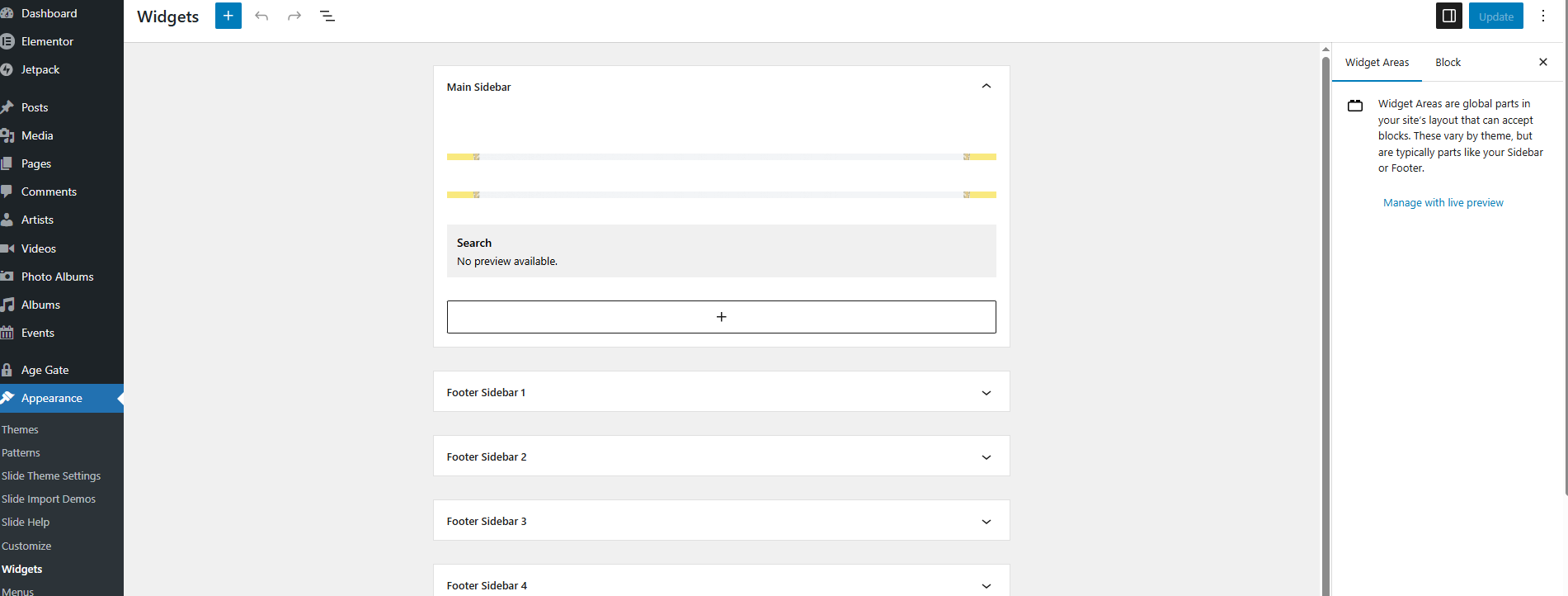1568x596 pixels.
Task: Open Manage with live preview link
Action: point(1443,202)
